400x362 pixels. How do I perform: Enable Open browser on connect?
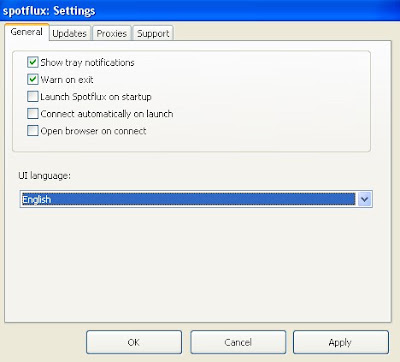(33, 131)
